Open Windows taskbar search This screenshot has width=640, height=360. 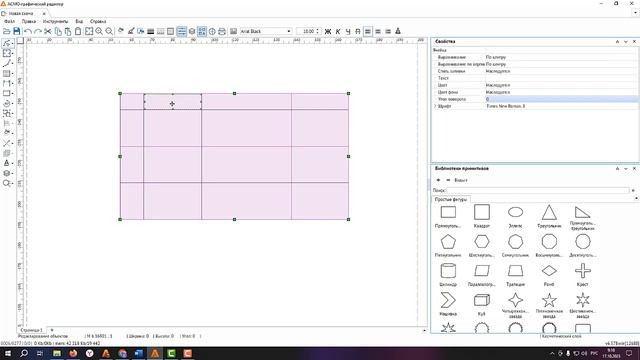[x=24, y=353]
